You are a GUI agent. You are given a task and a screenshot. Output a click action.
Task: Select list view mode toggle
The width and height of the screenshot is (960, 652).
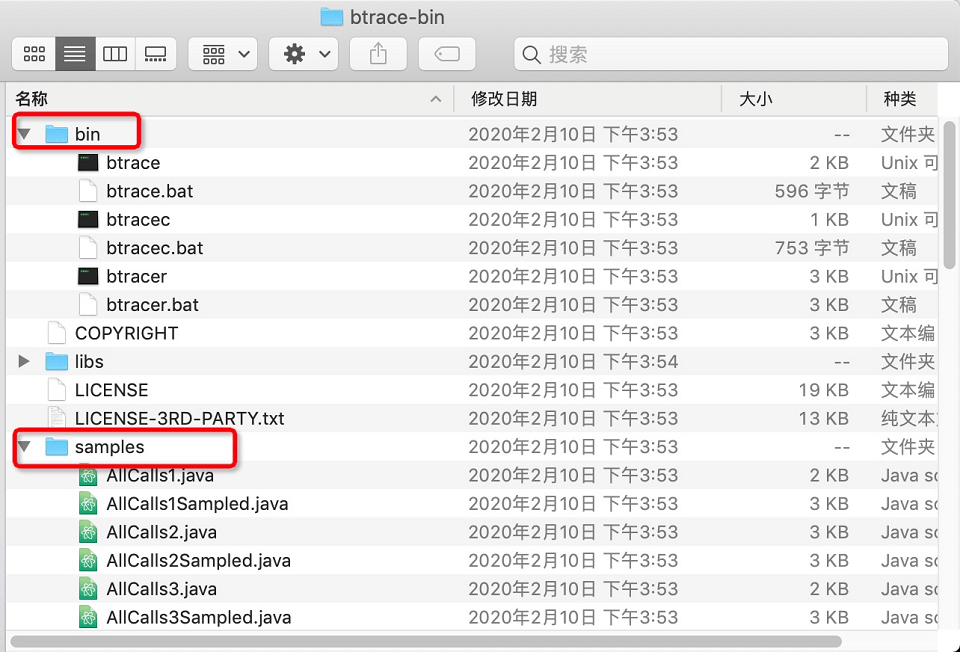coord(75,54)
